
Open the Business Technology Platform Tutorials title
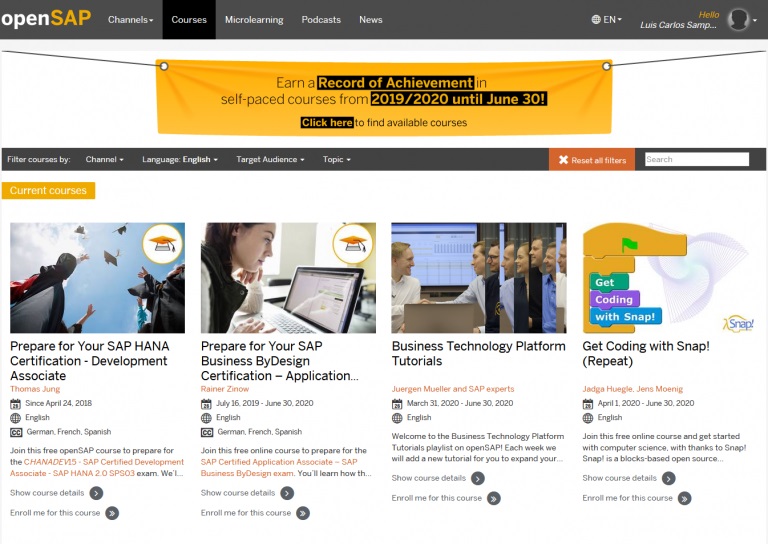tap(479, 354)
